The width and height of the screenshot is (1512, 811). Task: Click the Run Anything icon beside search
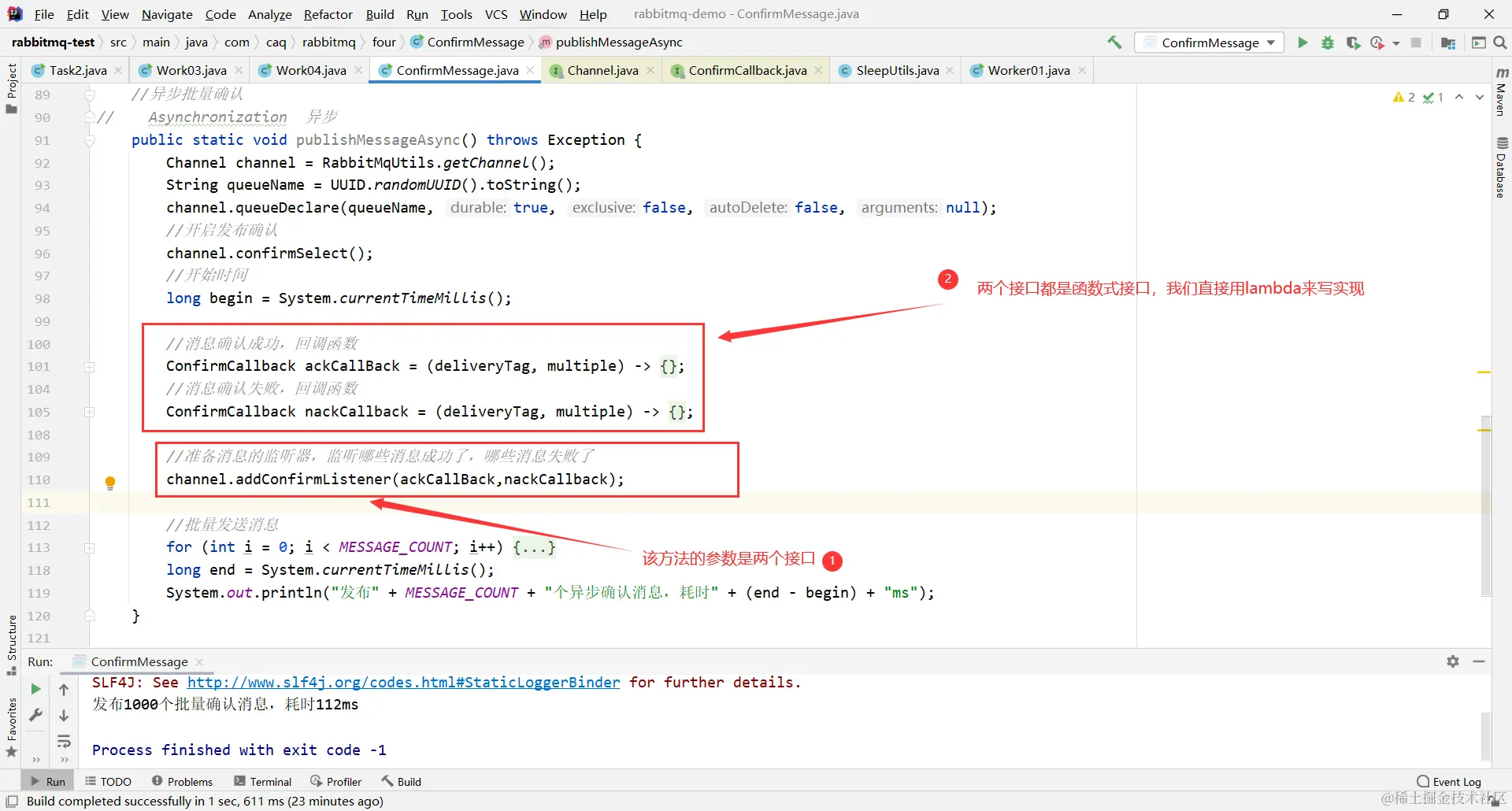1478,43
